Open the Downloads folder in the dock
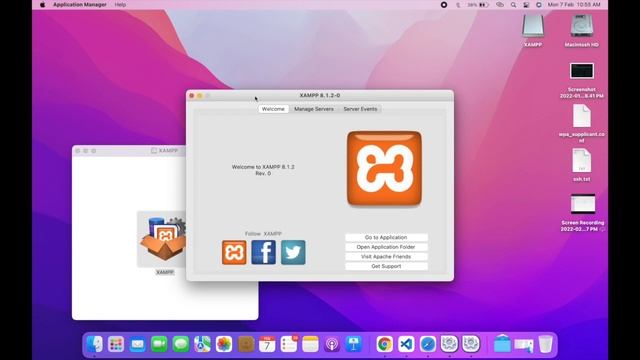 pyautogui.click(x=502, y=344)
